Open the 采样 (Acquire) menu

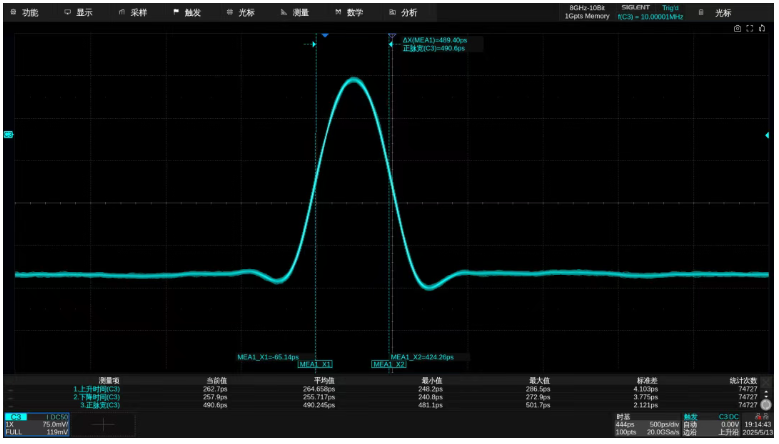[133, 12]
